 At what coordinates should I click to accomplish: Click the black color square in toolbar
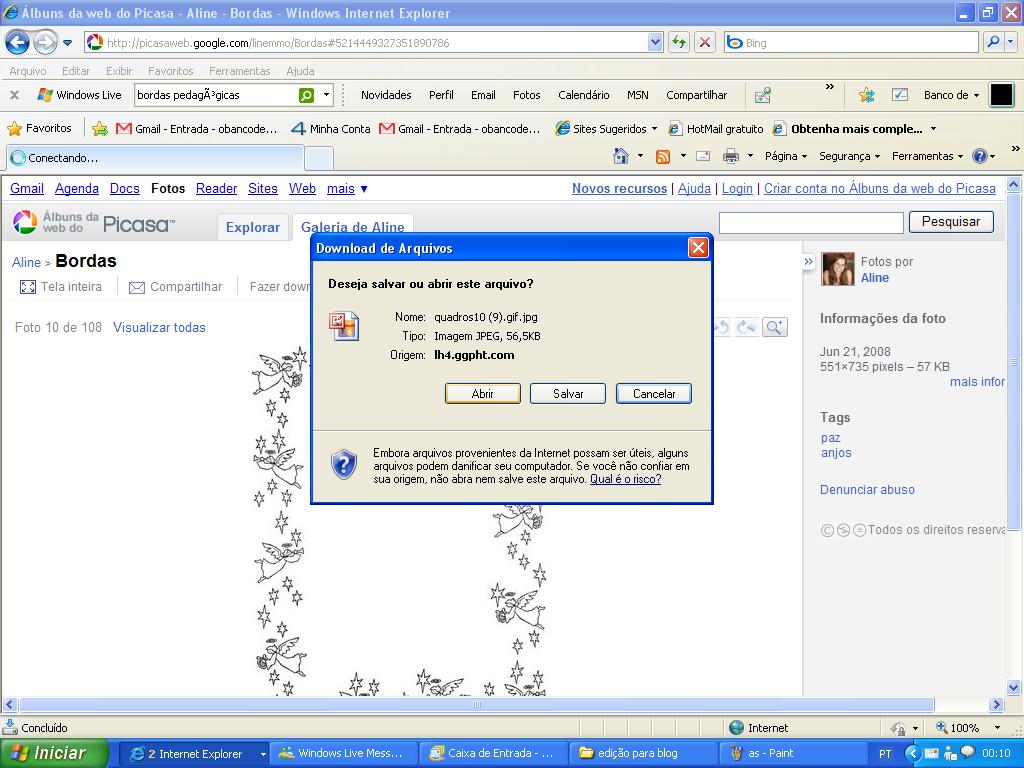pyautogui.click(x=1001, y=95)
